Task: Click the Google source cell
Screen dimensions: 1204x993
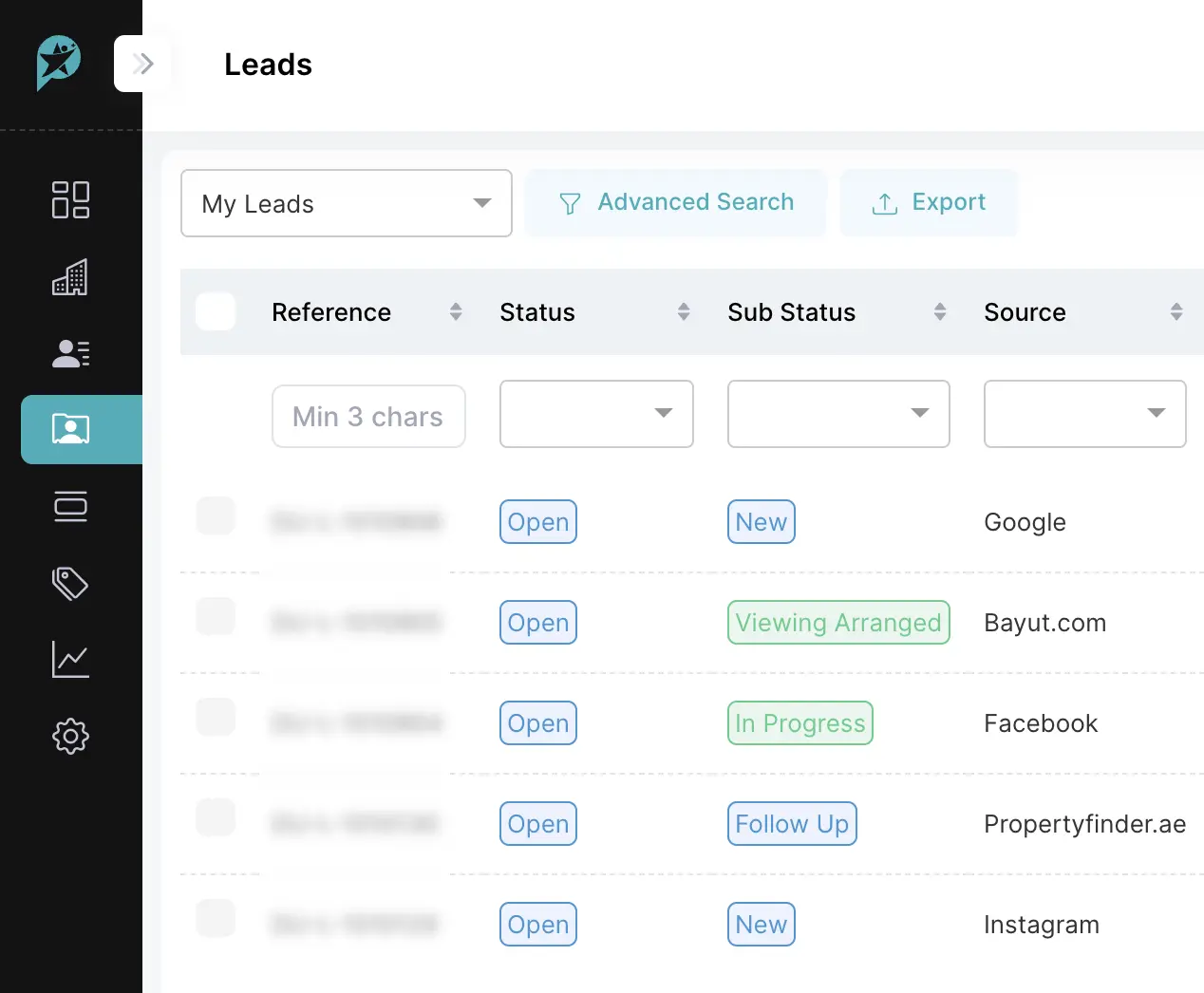Action: click(x=1025, y=522)
